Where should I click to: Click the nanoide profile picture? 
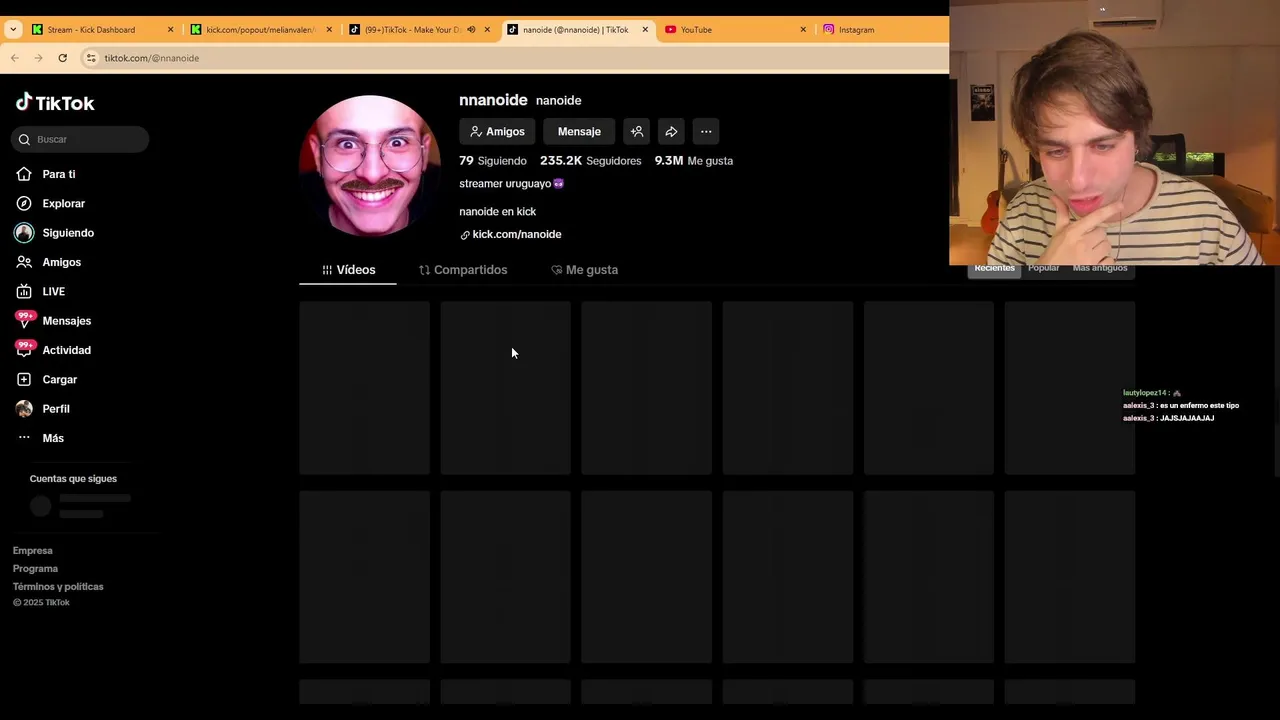tap(370, 166)
